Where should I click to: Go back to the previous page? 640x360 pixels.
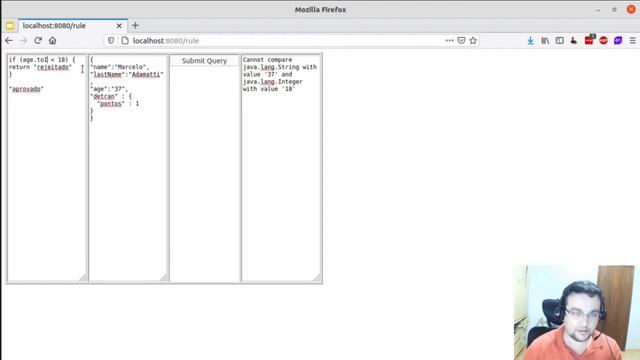9,40
